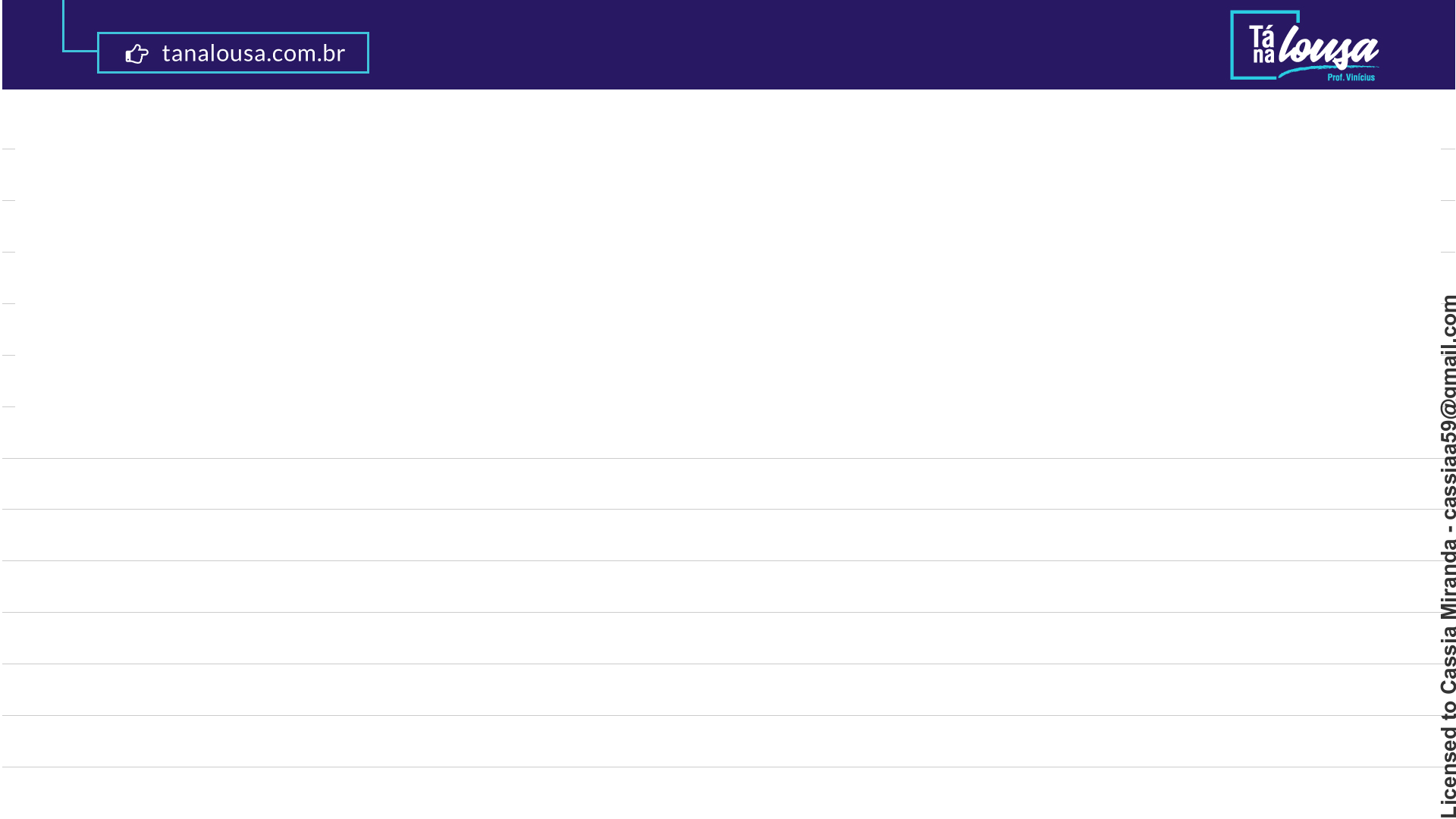The width and height of the screenshot is (1456, 819).
Task: Click the cursive "lousa" word in logo
Action: pos(1329,48)
